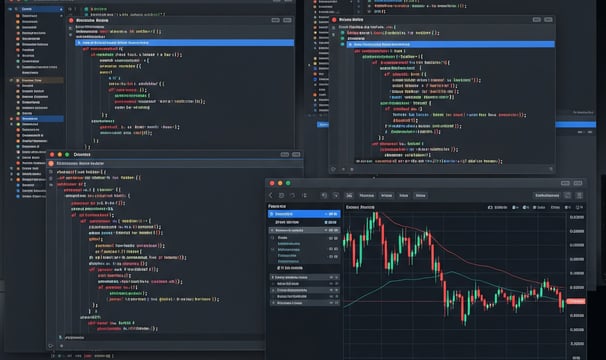Select the blue highlighted row in chart window's side panel
This screenshot has height=360, width=606.
click(304, 214)
